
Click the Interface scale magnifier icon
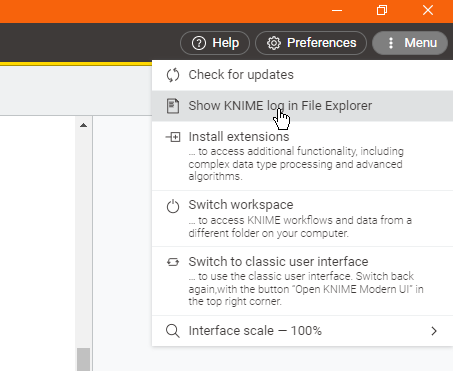point(173,331)
